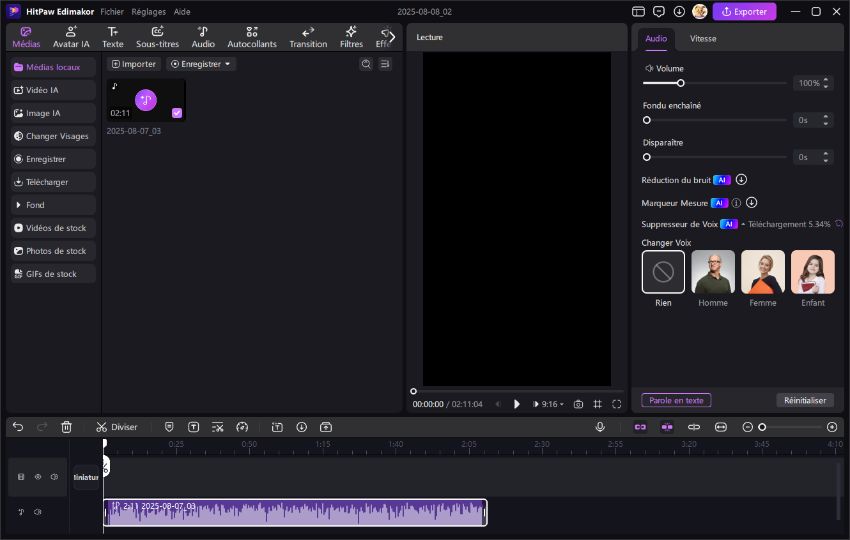Open the Filtres panel
The height and width of the screenshot is (540, 850).
pyautogui.click(x=351, y=37)
